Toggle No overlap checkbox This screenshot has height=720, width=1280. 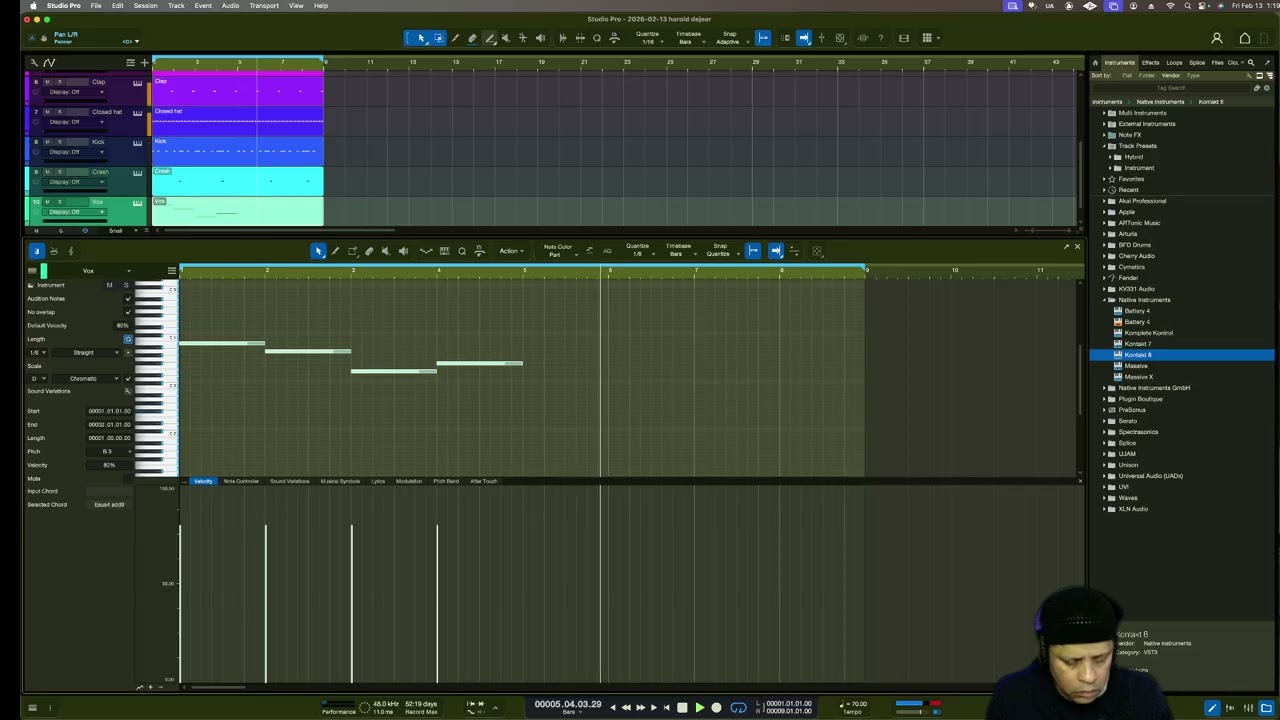point(127,312)
